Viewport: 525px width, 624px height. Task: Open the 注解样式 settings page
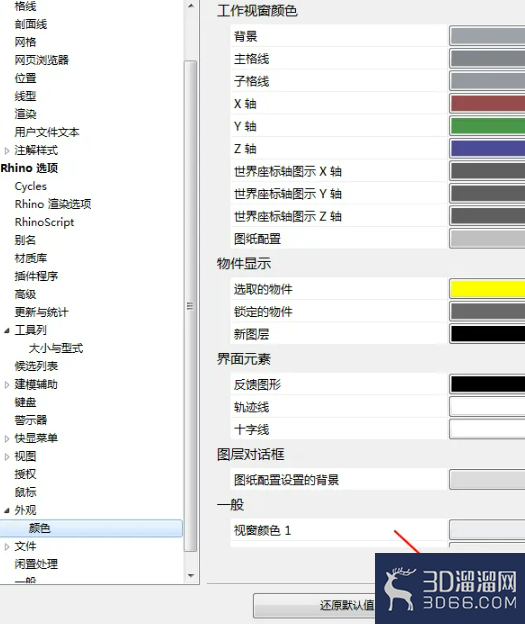click(x=36, y=150)
